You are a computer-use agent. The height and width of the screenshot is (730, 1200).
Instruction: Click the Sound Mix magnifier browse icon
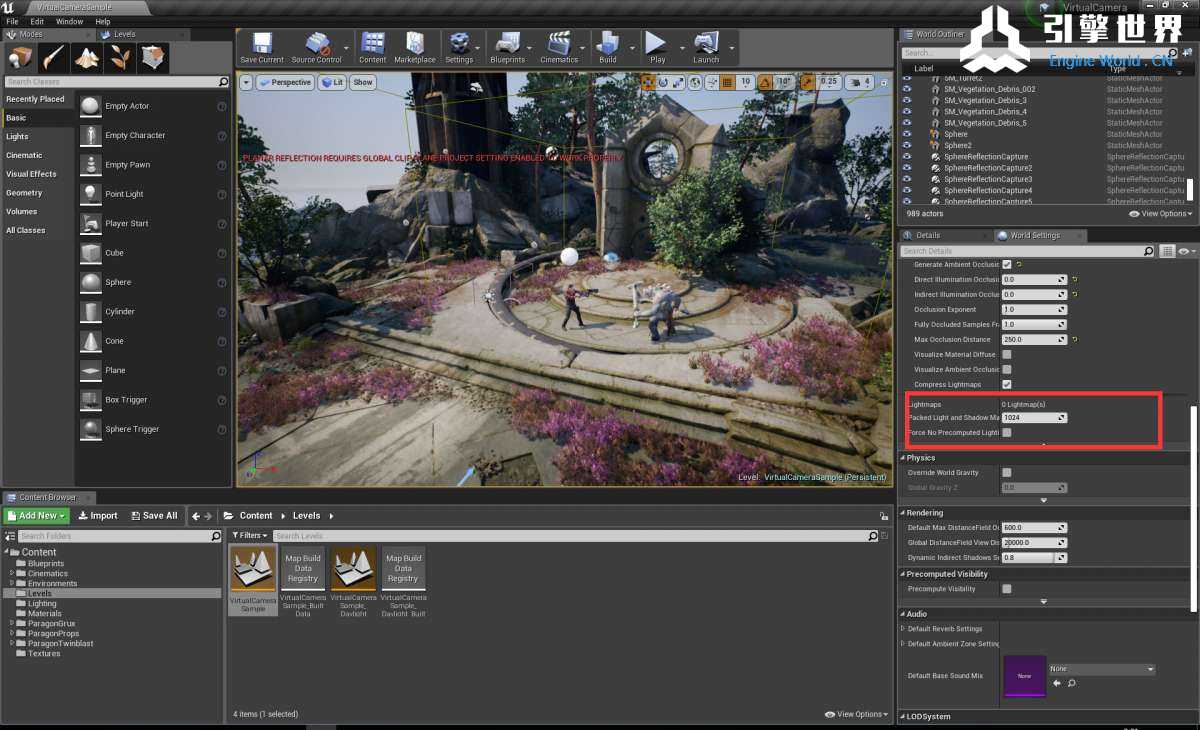tap(1071, 684)
